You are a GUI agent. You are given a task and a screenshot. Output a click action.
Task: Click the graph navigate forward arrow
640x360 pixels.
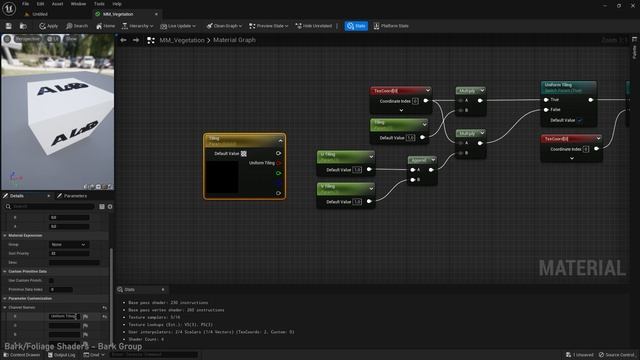click(x=136, y=40)
